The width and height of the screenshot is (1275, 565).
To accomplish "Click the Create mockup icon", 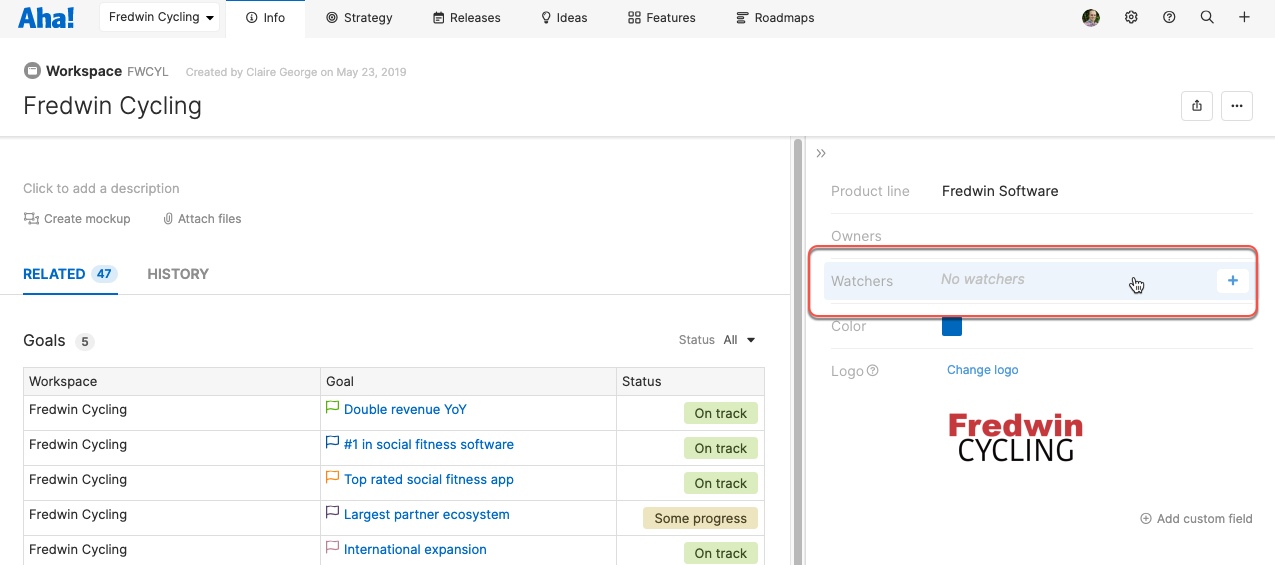I will click(x=31, y=219).
